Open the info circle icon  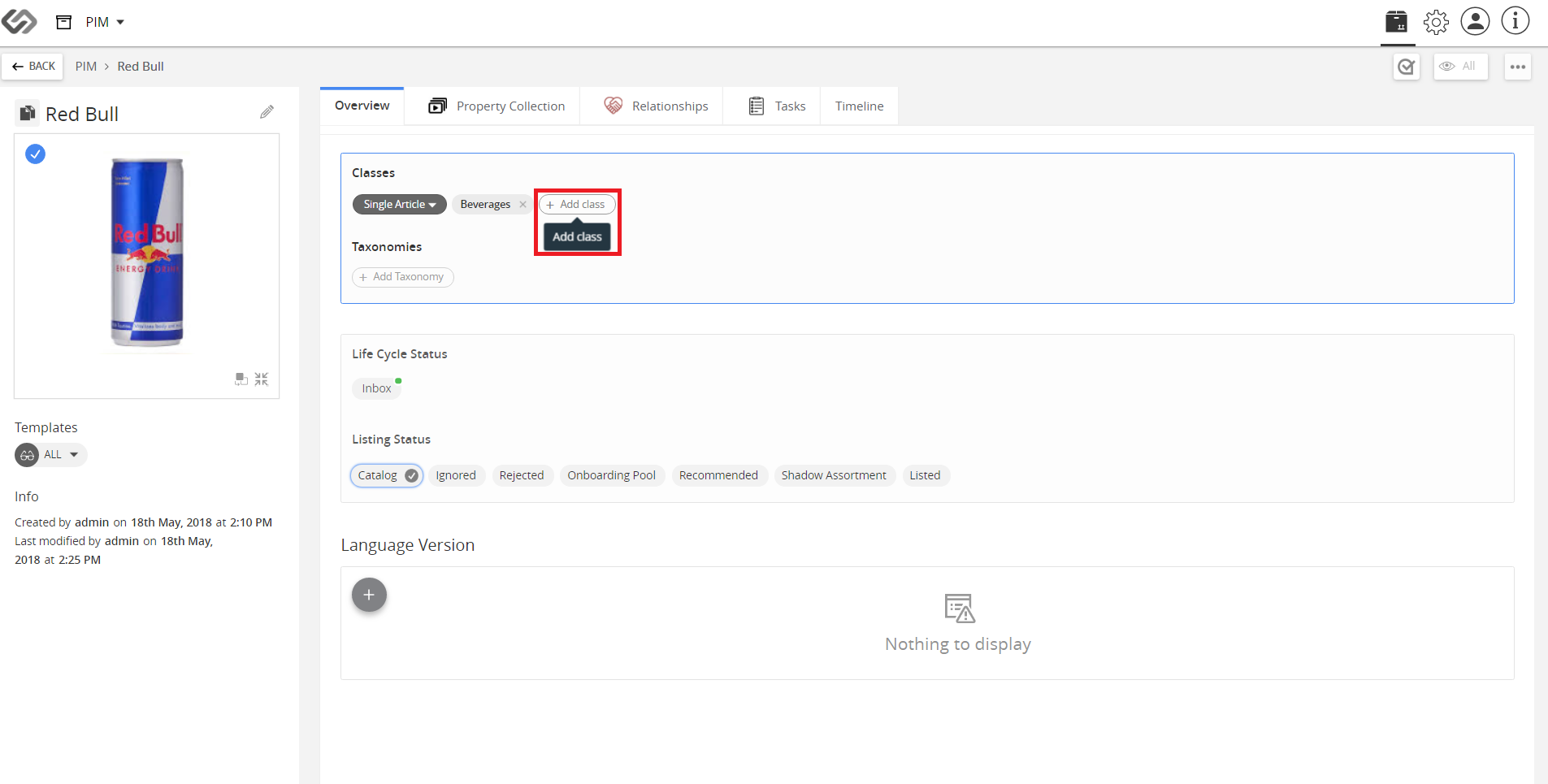click(x=1515, y=21)
